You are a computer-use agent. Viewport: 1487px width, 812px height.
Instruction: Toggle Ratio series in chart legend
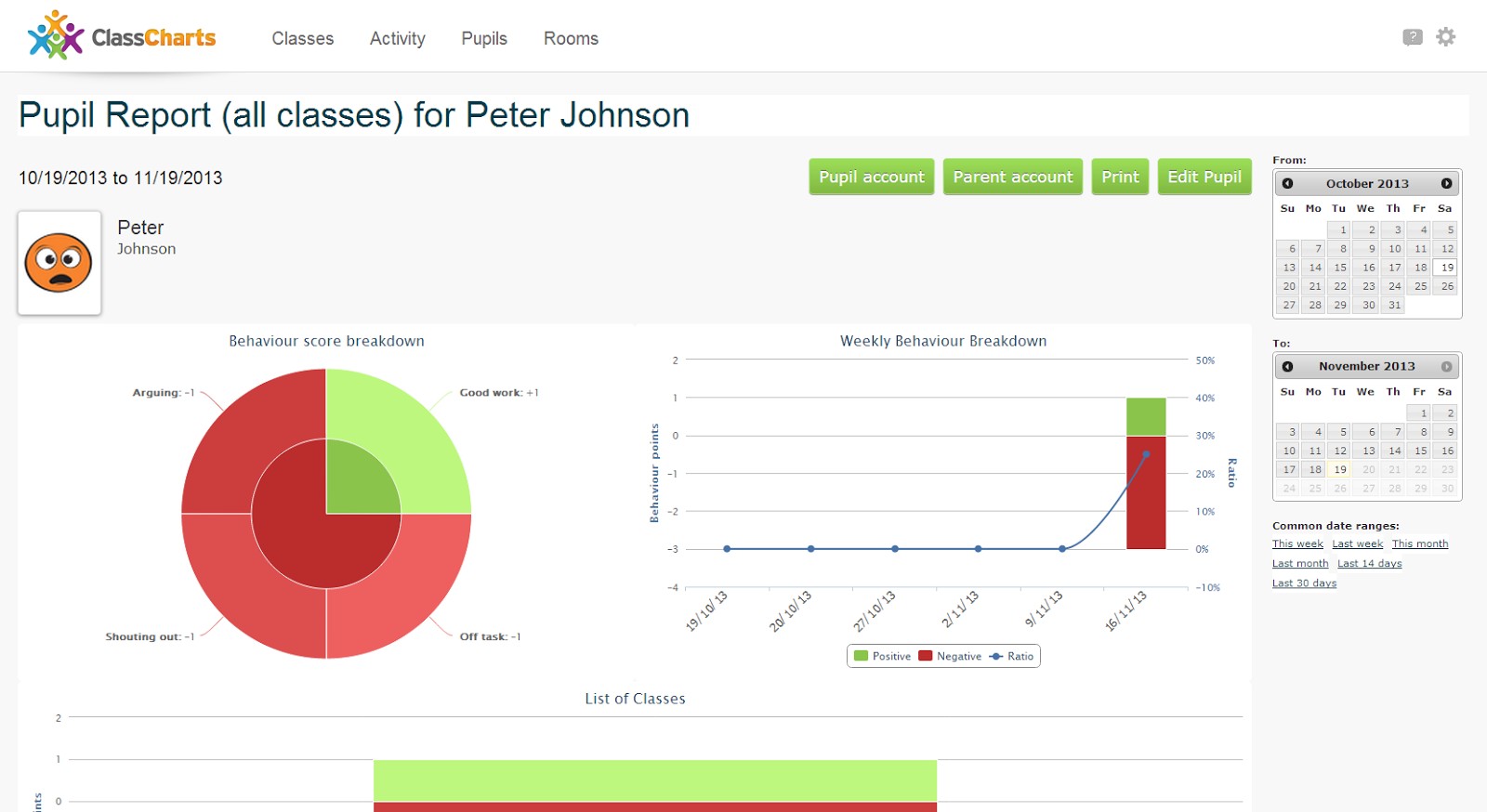(1011, 656)
